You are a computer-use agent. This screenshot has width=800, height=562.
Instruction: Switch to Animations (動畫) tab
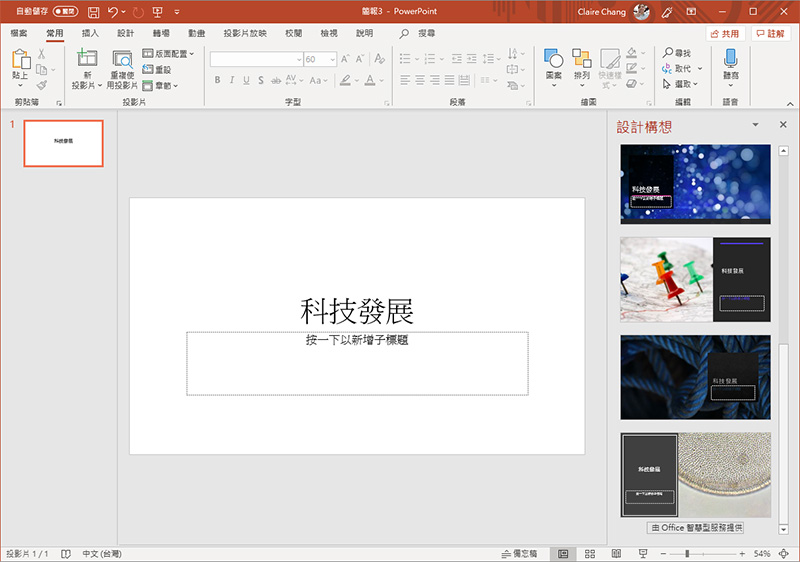(x=196, y=34)
